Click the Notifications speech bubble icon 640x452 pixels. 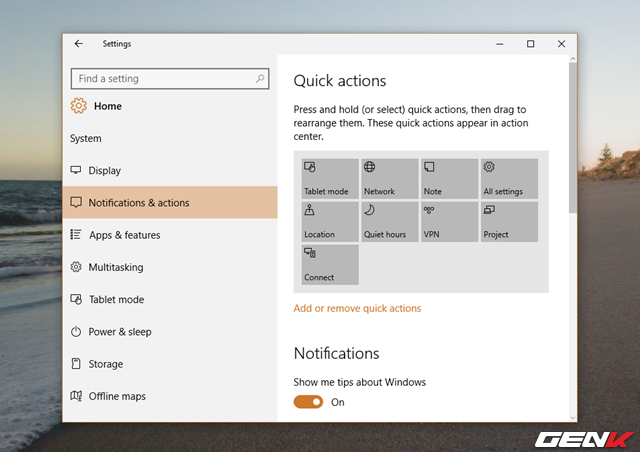point(76,203)
